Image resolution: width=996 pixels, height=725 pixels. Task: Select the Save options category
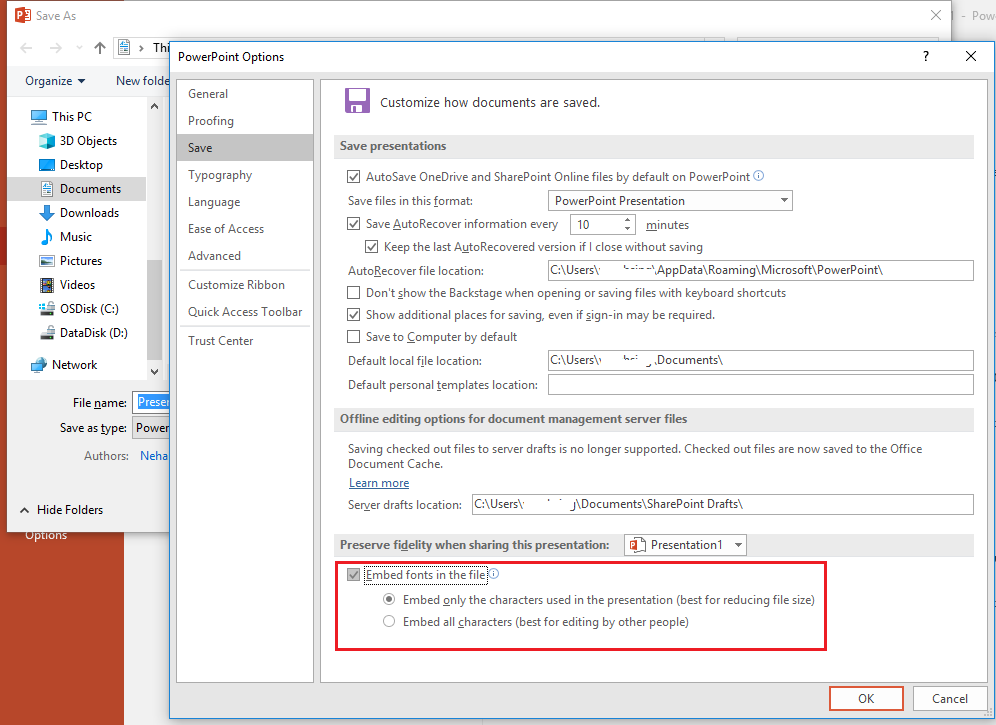click(245, 147)
